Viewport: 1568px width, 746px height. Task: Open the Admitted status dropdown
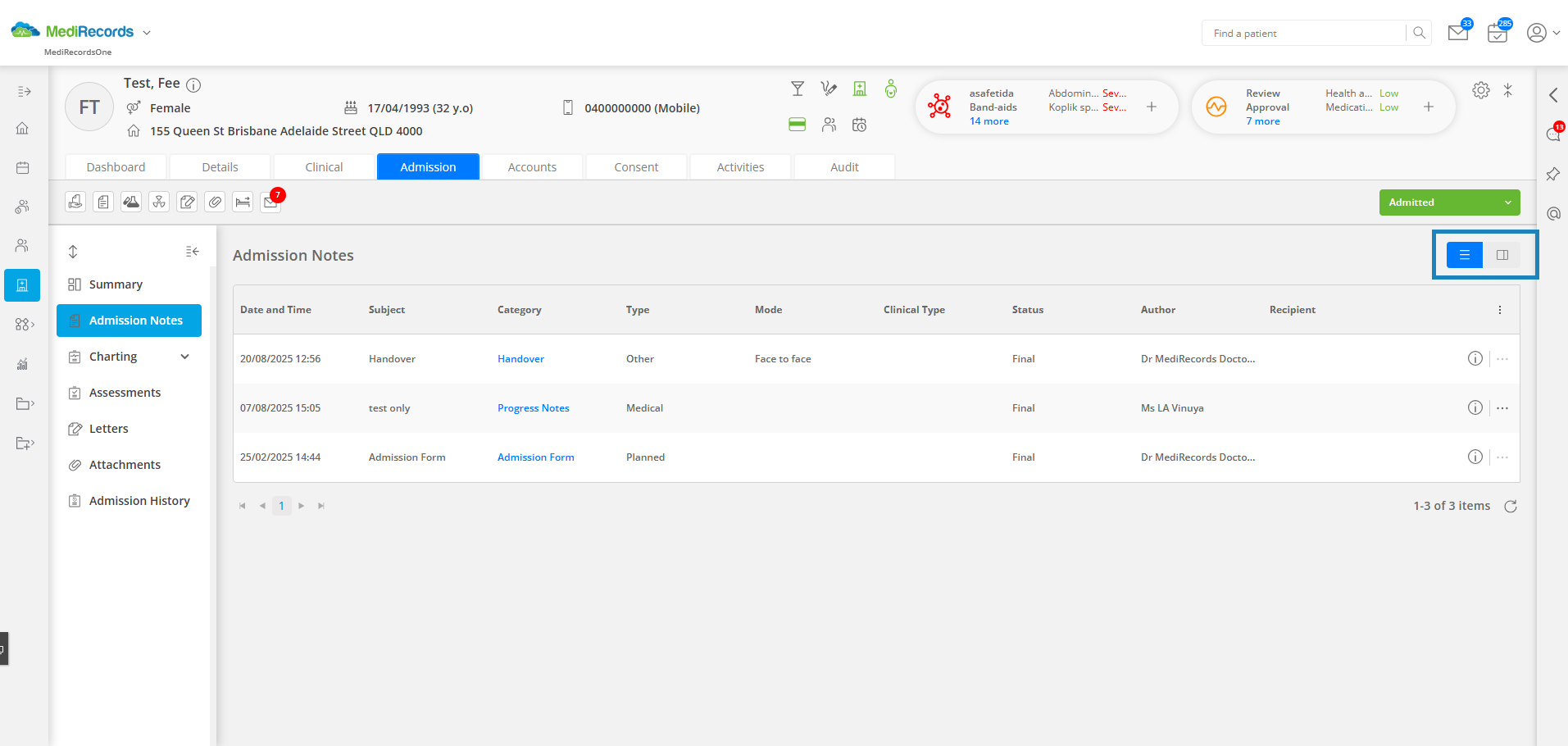(1449, 202)
